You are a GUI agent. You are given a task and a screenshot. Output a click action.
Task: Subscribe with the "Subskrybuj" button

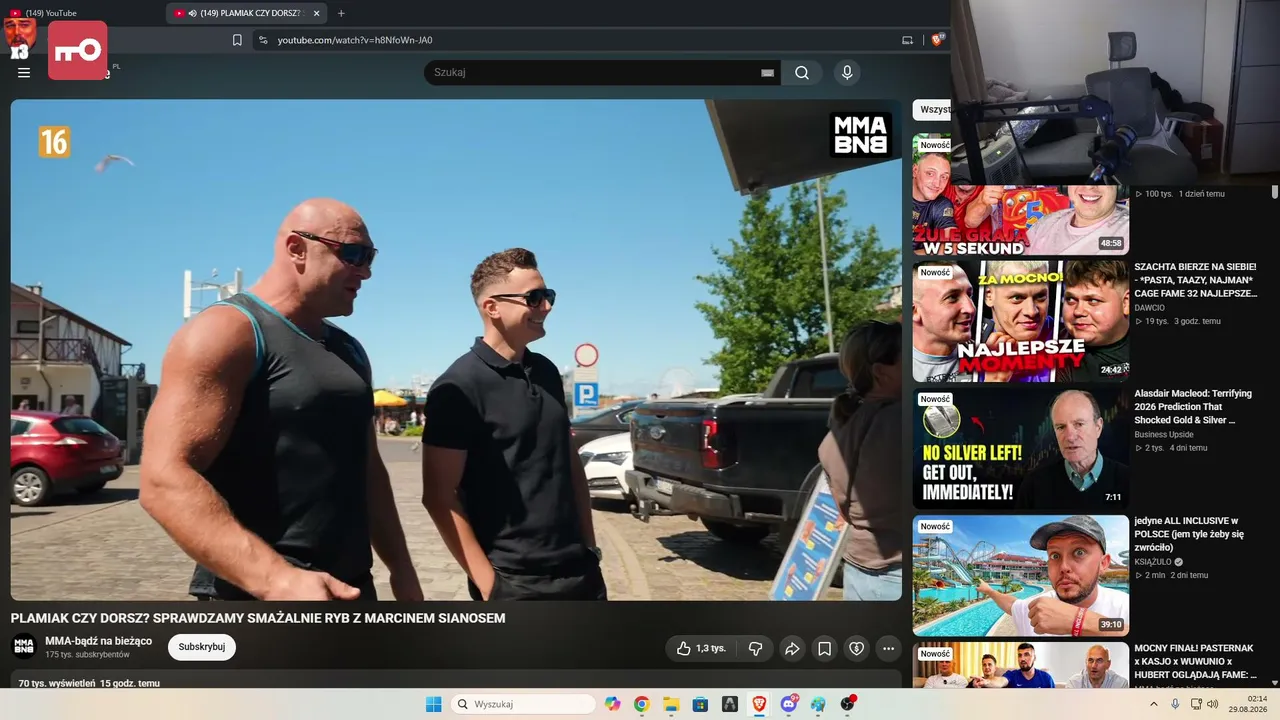(x=202, y=647)
